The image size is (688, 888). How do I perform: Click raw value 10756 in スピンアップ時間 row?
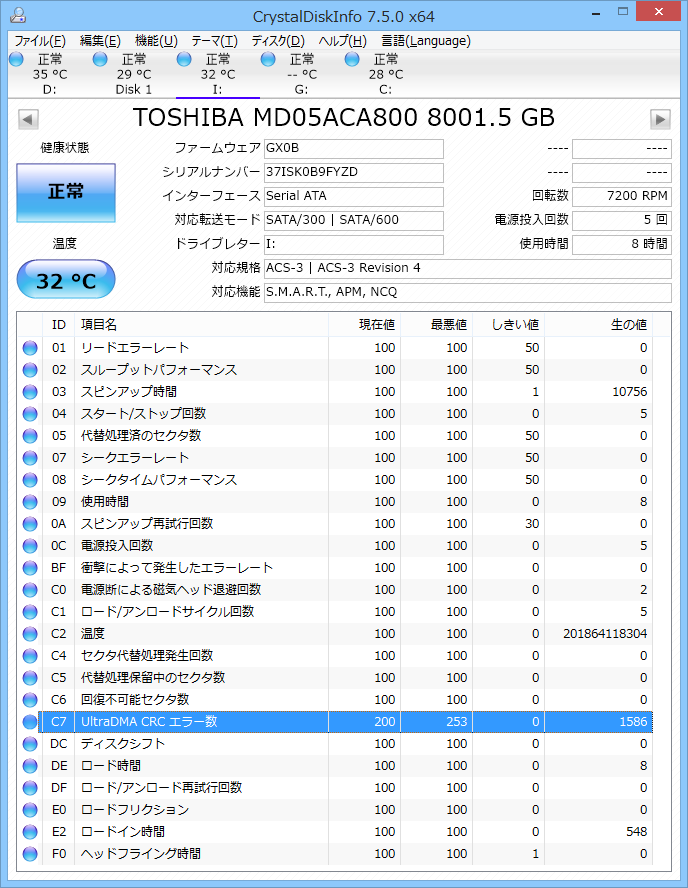[x=629, y=392]
